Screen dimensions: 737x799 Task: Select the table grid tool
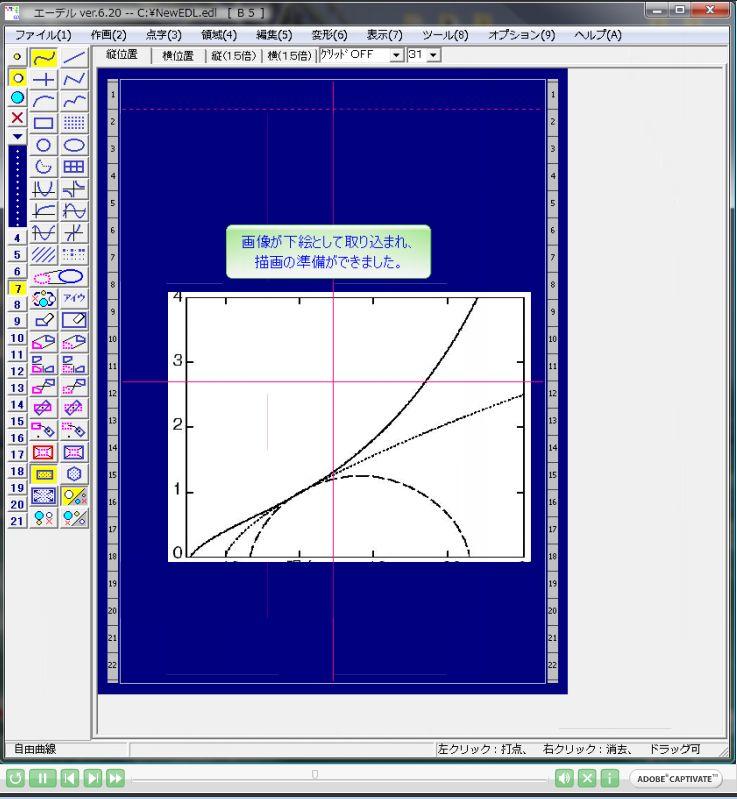pyautogui.click(x=74, y=168)
